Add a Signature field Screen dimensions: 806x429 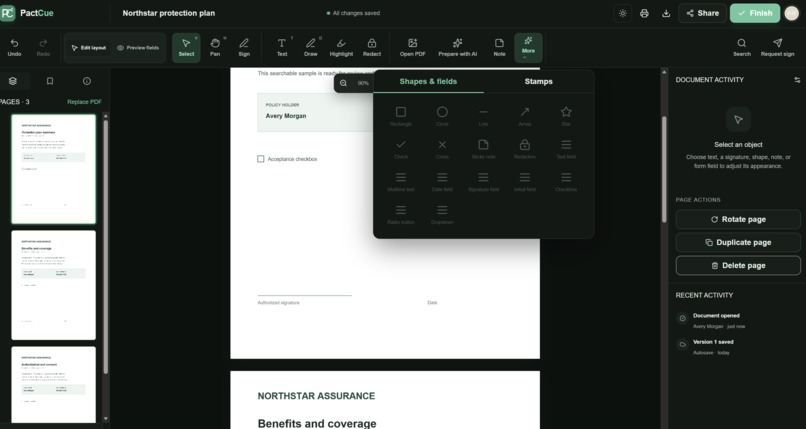click(x=483, y=182)
